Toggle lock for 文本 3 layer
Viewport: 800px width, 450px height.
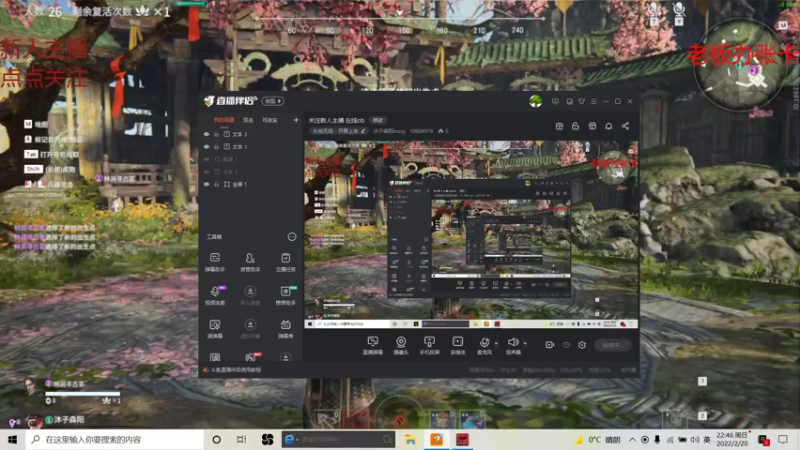click(x=216, y=134)
